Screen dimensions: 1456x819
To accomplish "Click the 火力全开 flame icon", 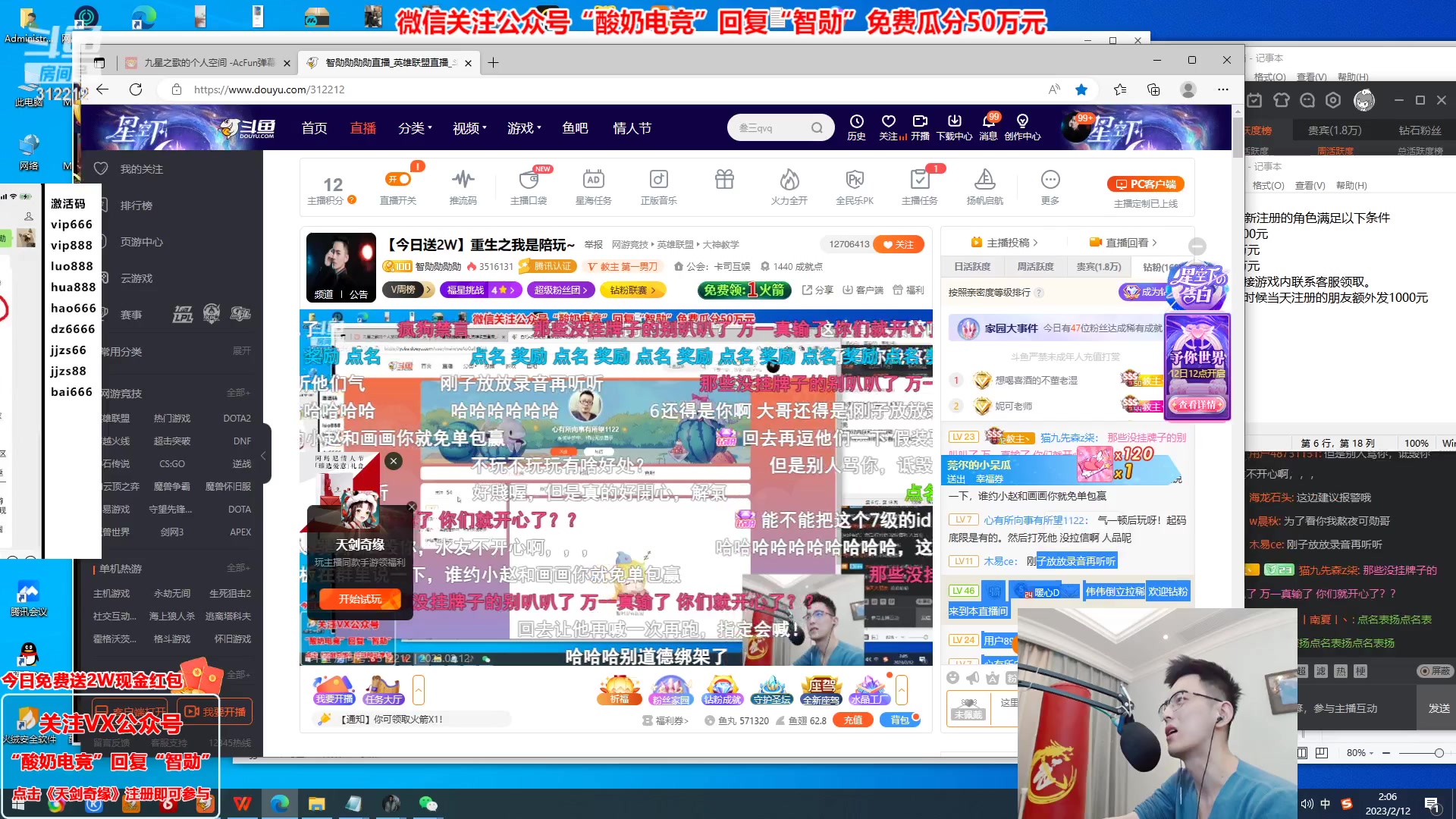I will point(789,187).
